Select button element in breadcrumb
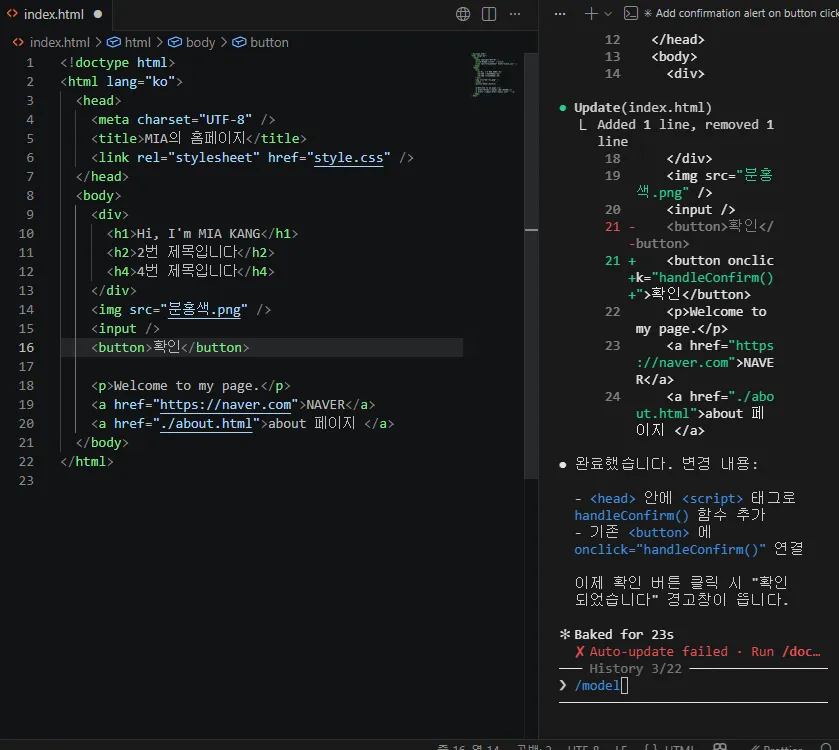The image size is (839, 750). (x=269, y=42)
